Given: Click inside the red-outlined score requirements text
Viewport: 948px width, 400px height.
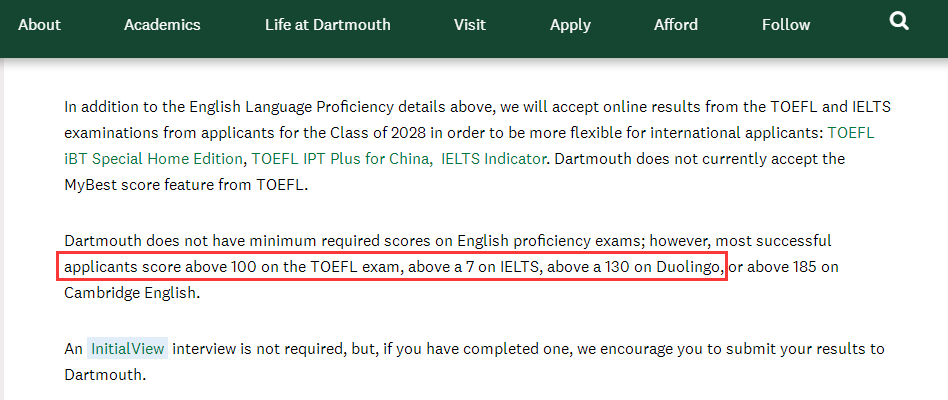Looking at the screenshot, I should [x=390, y=268].
